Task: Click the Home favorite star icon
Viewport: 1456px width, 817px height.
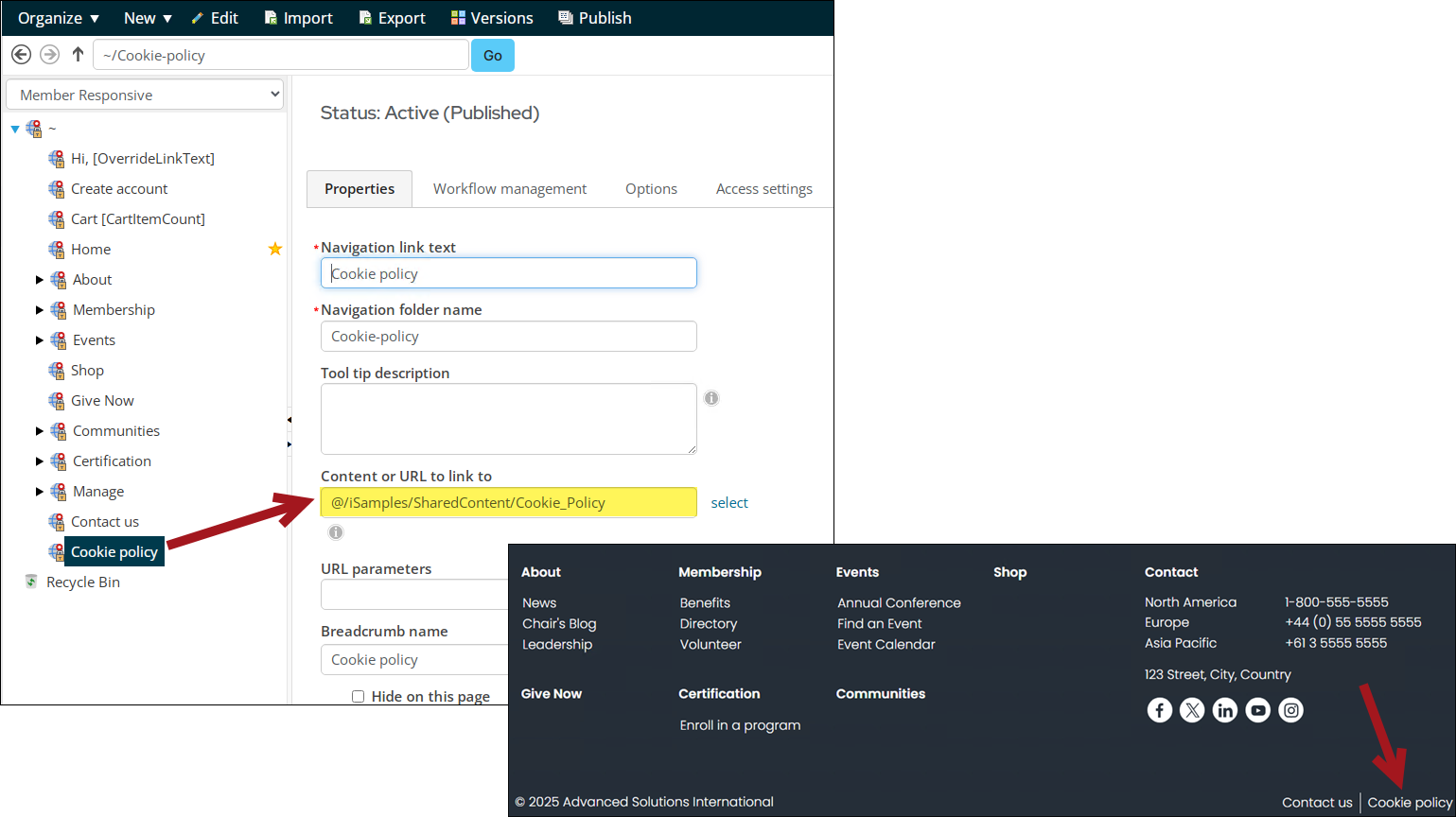Action: [275, 249]
